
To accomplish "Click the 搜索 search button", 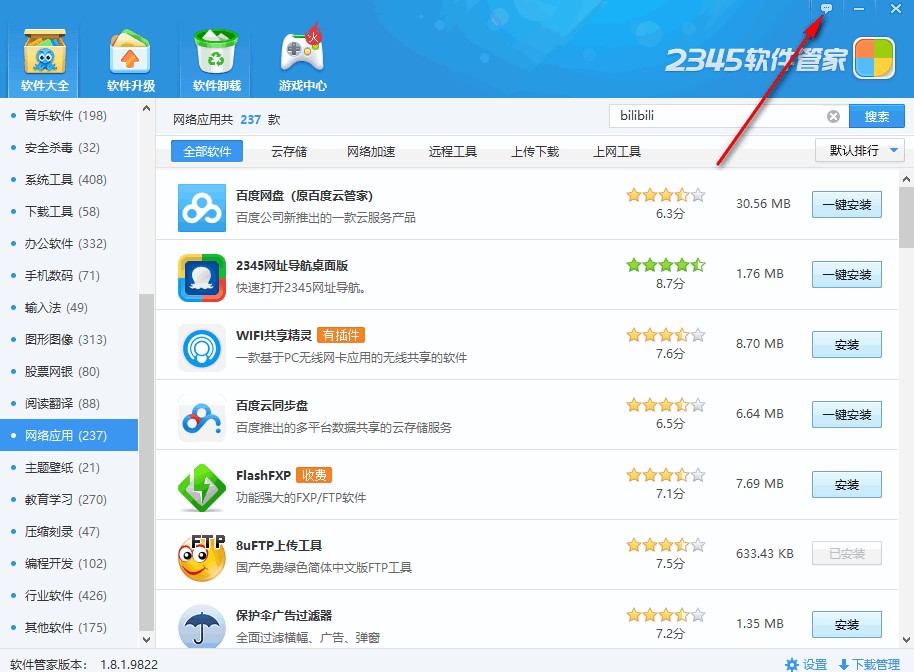I will tap(877, 116).
